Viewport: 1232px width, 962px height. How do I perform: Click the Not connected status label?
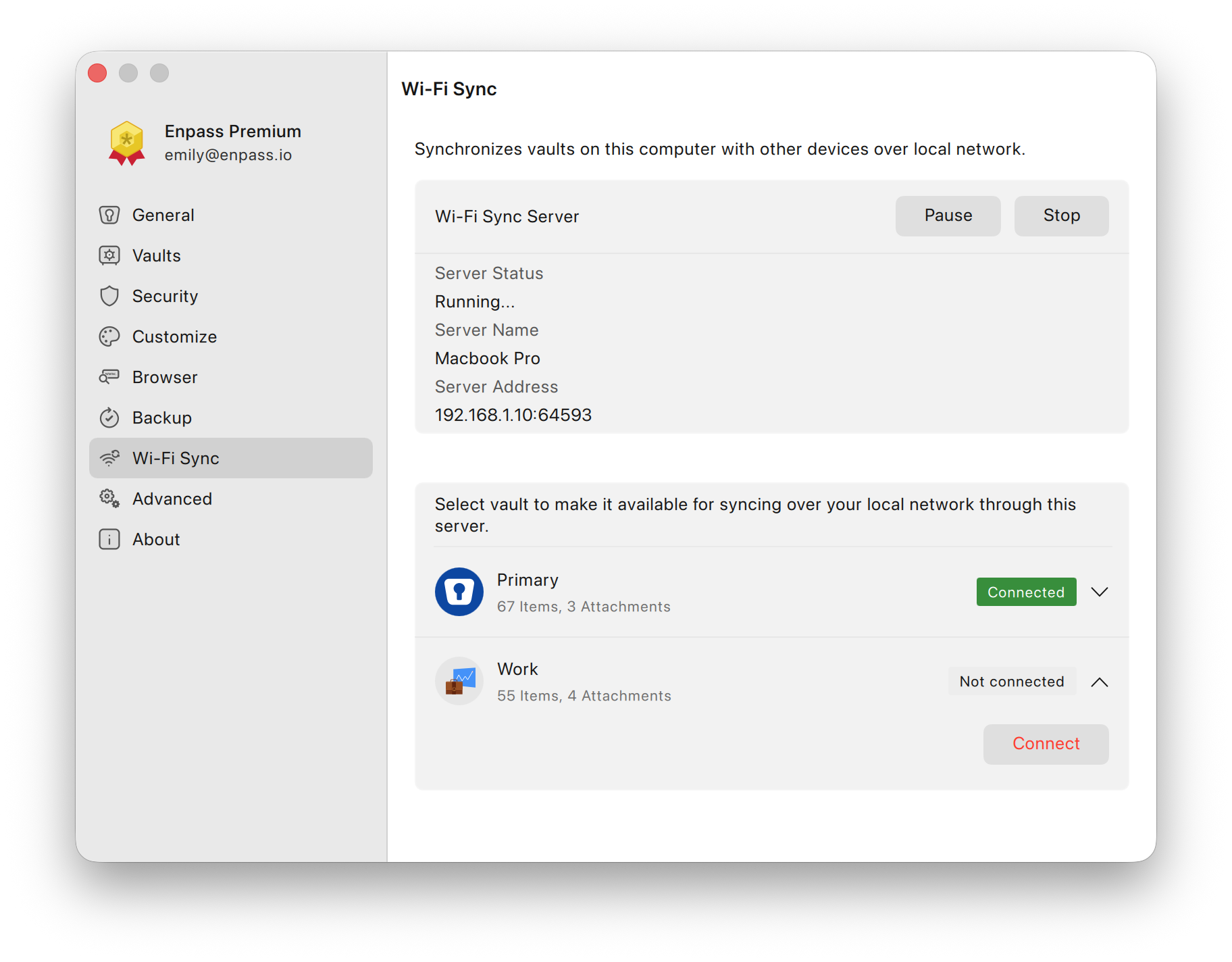click(x=1012, y=682)
